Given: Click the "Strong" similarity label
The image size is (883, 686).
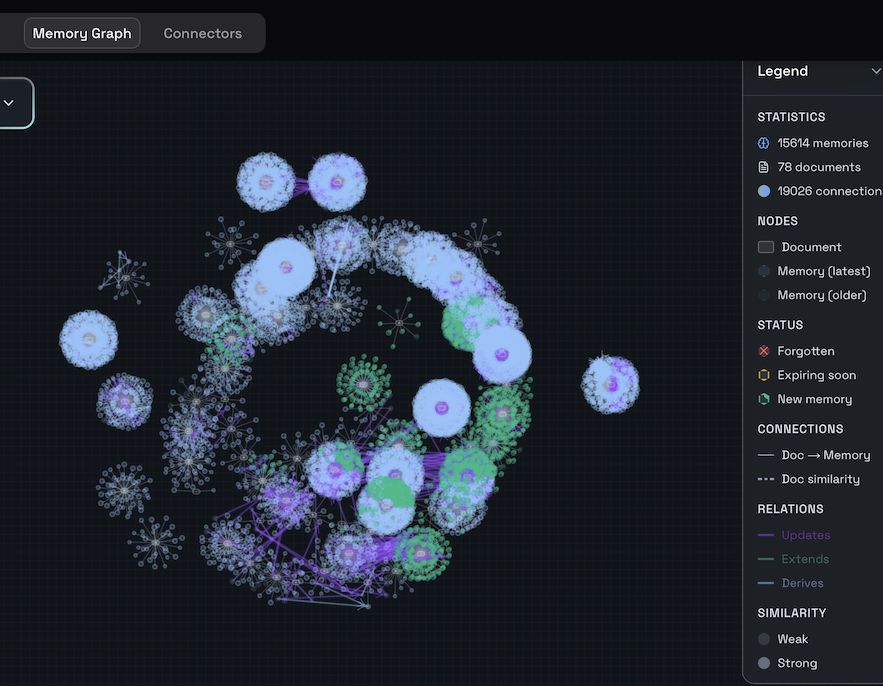Looking at the screenshot, I should (x=797, y=663).
